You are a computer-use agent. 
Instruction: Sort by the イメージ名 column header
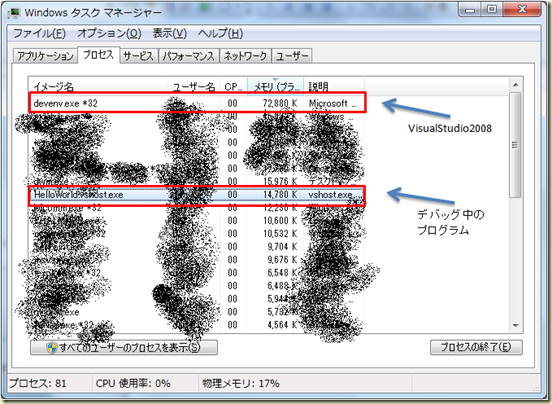(x=98, y=86)
